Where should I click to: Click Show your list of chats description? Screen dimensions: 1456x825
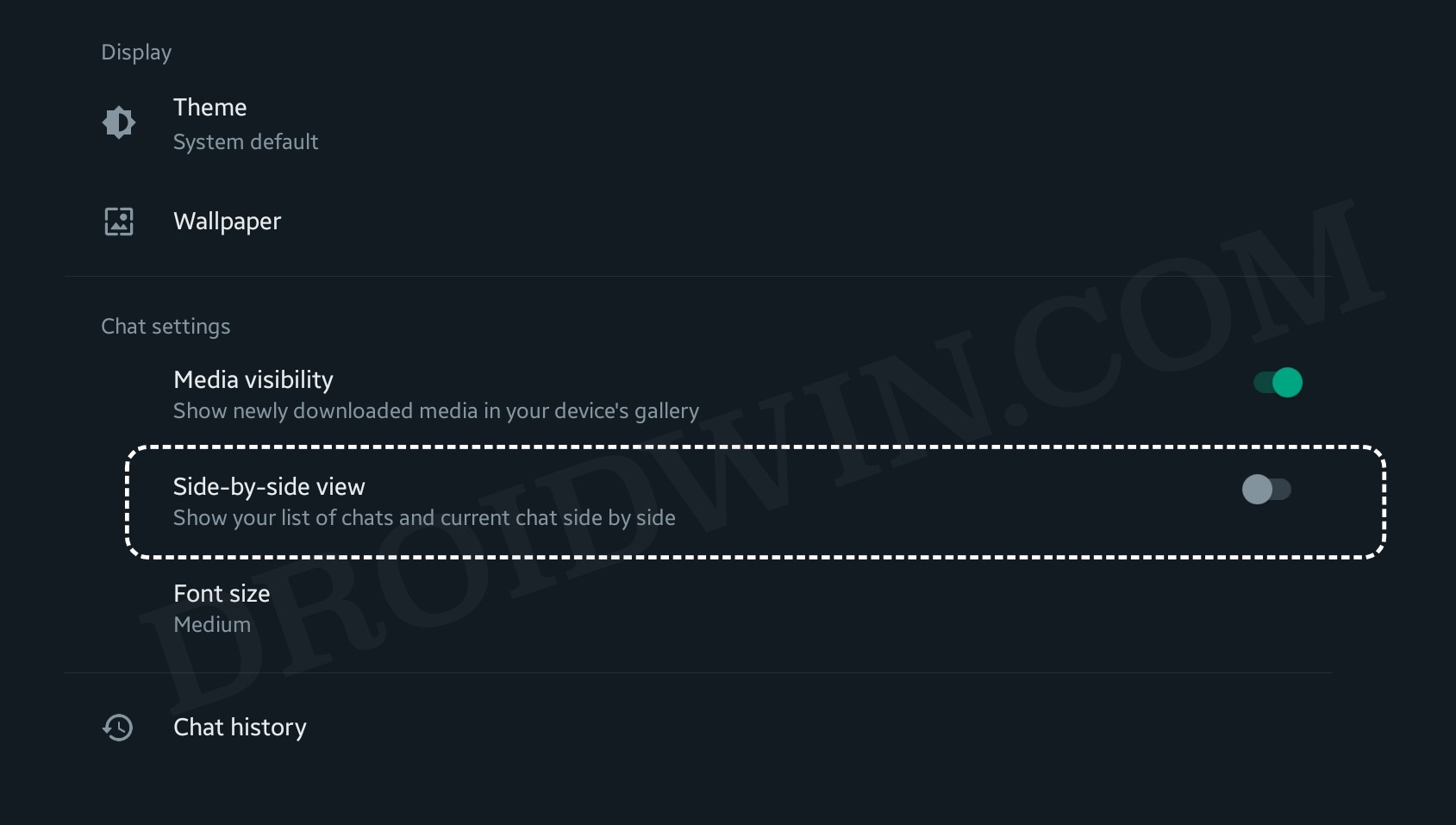click(424, 518)
